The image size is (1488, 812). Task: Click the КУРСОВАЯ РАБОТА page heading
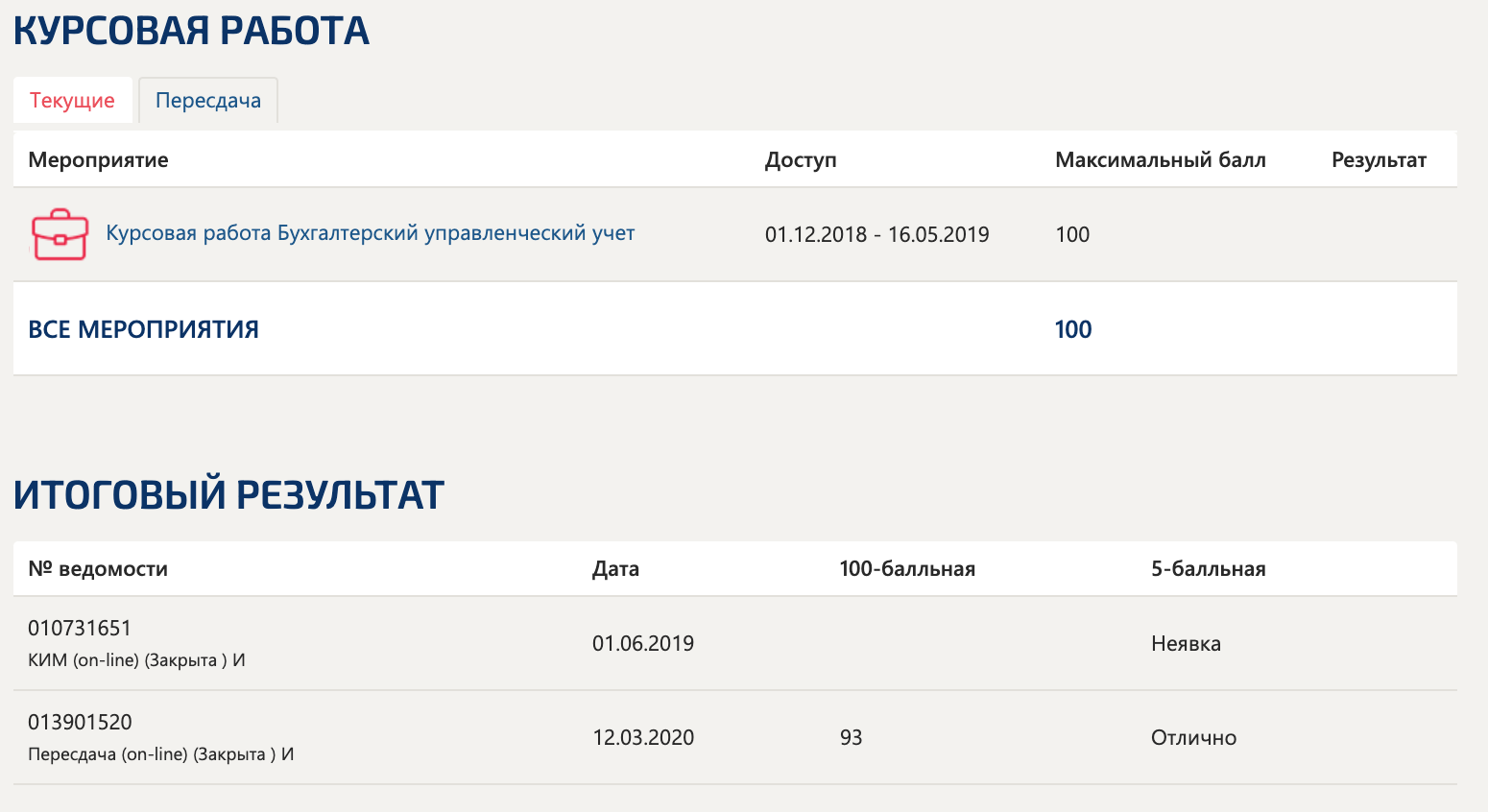[x=191, y=31]
